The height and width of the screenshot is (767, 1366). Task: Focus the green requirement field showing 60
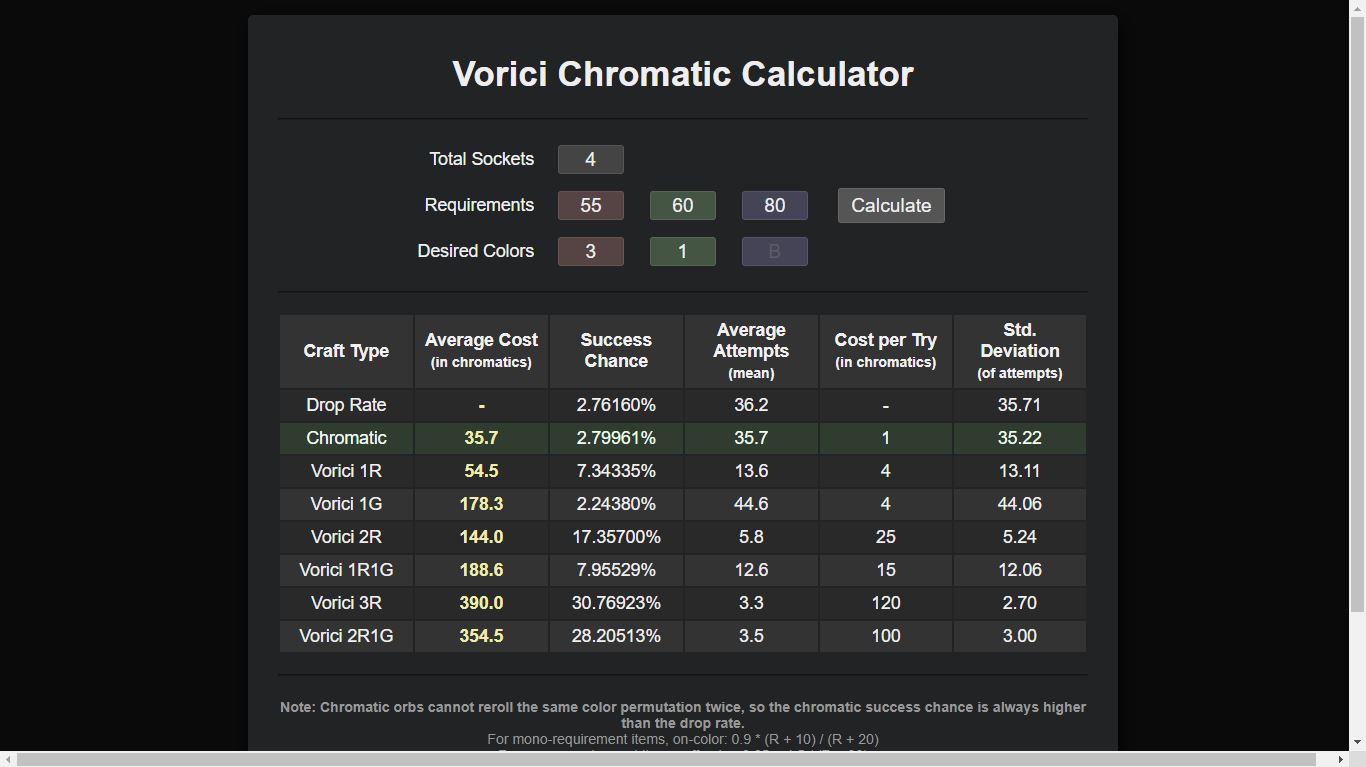tap(683, 206)
